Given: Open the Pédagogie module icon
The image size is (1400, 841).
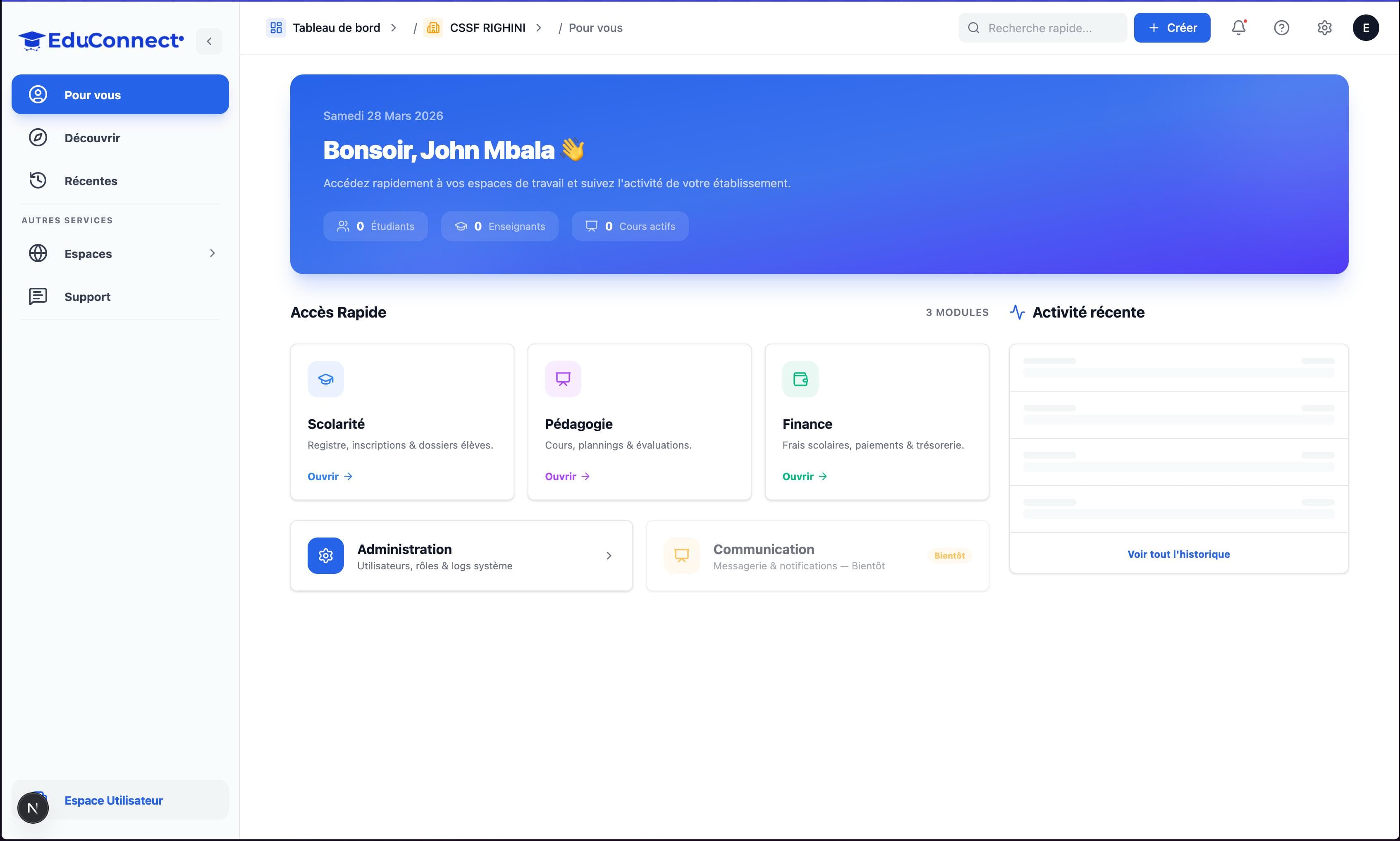Looking at the screenshot, I should click(x=563, y=379).
